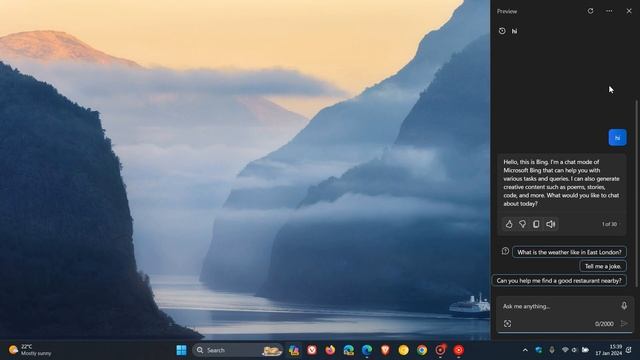This screenshot has height=360, width=640.
Task: Open the three-dot more options menu
Action: [x=609, y=11]
